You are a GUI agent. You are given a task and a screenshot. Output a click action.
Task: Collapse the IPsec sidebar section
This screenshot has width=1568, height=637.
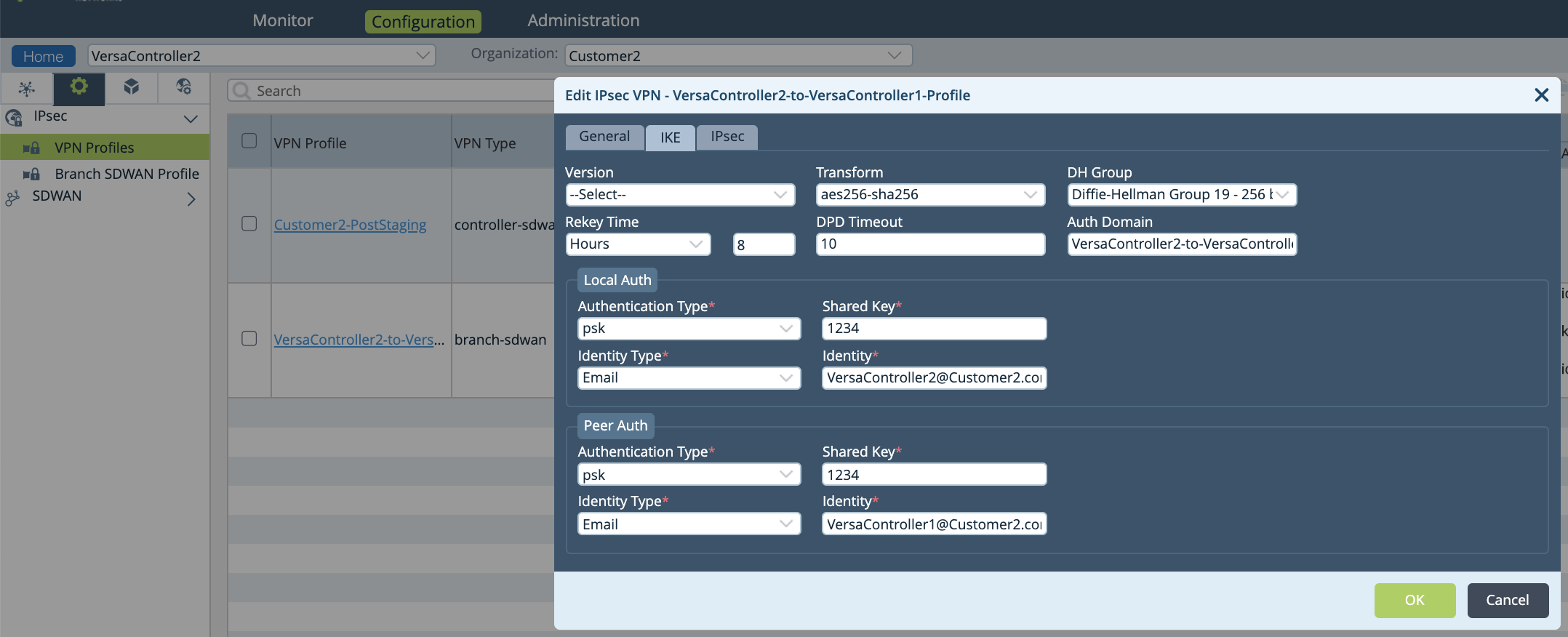click(x=191, y=119)
